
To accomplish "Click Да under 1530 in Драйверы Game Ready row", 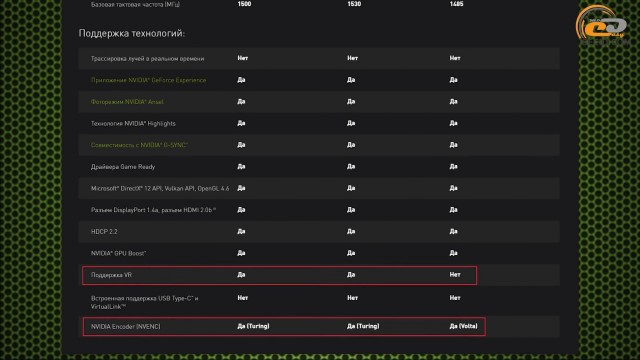I will [x=351, y=166].
